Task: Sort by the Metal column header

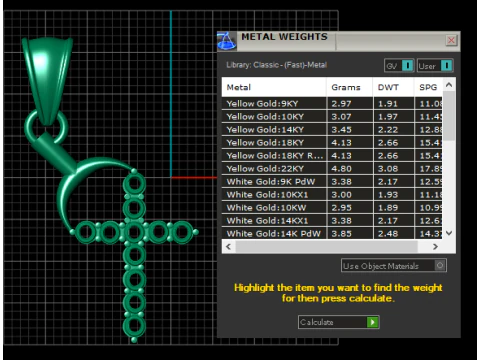Action: [x=274, y=87]
